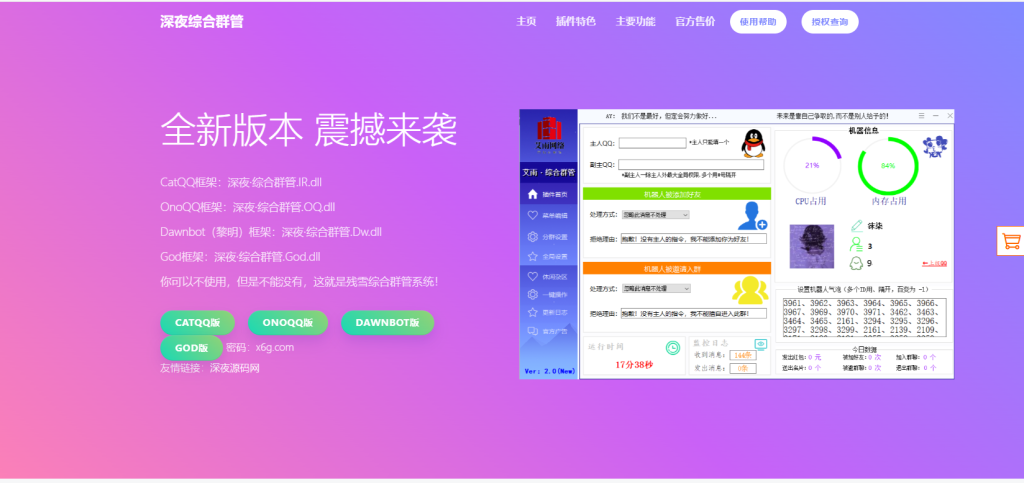
Task: Click the blue add-friend person icon
Action: 752,216
